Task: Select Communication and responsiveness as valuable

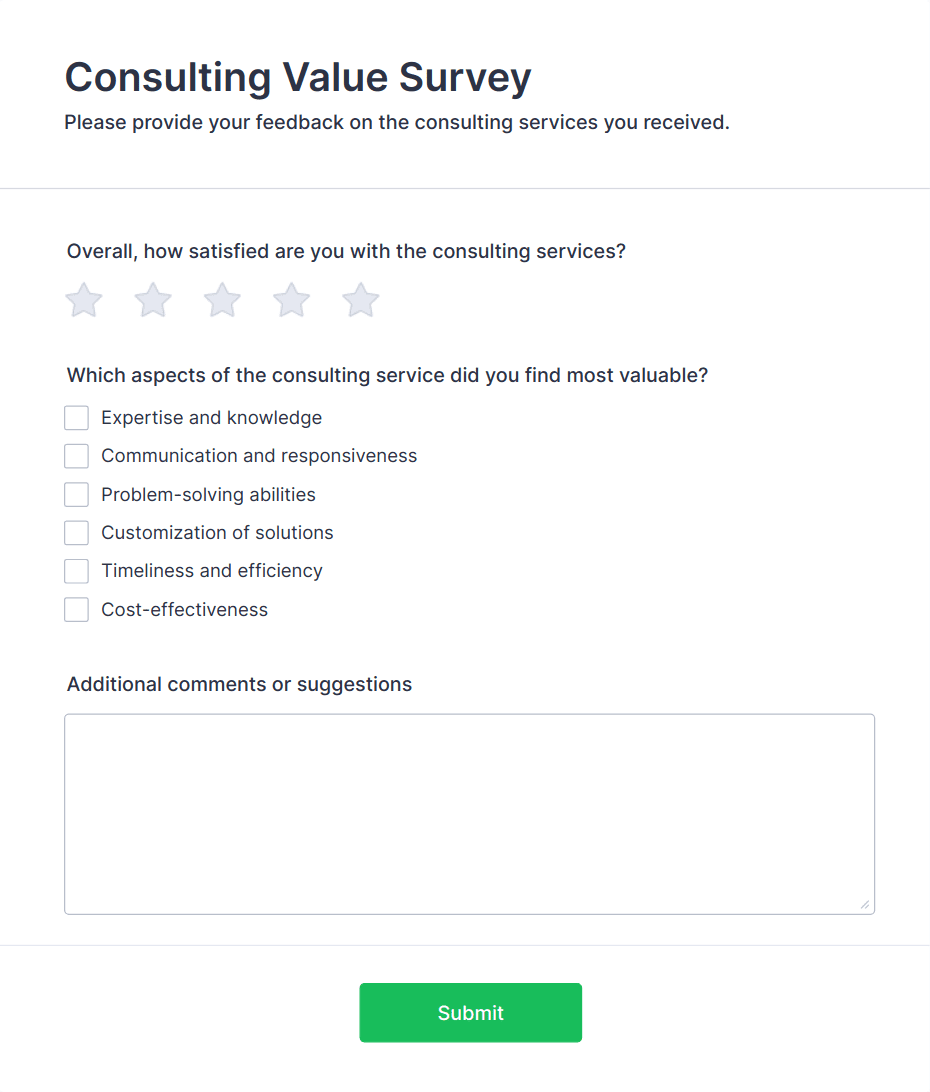Action: click(76, 455)
